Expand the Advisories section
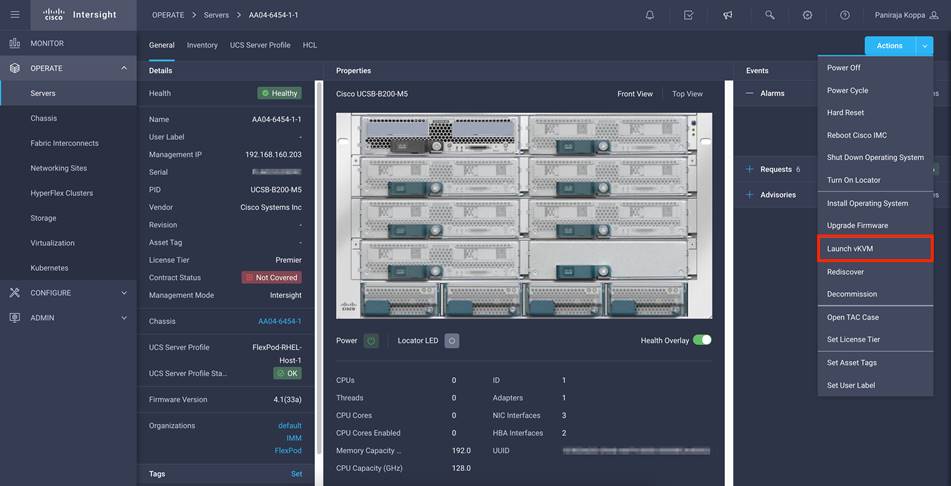The height and width of the screenshot is (486, 951). point(750,195)
